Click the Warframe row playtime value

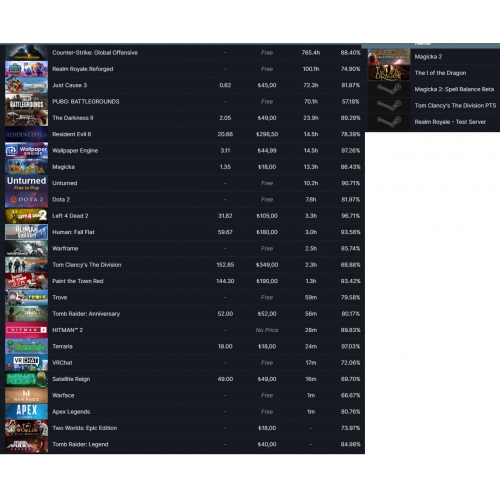(311, 249)
